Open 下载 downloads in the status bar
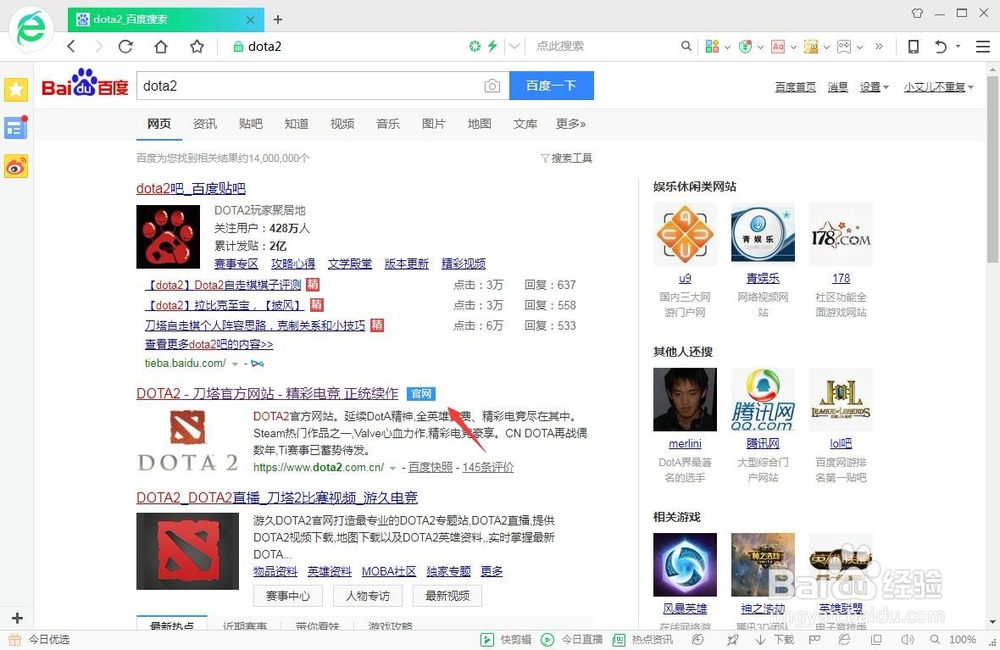Image resolution: width=1000 pixels, height=650 pixels. click(774, 639)
